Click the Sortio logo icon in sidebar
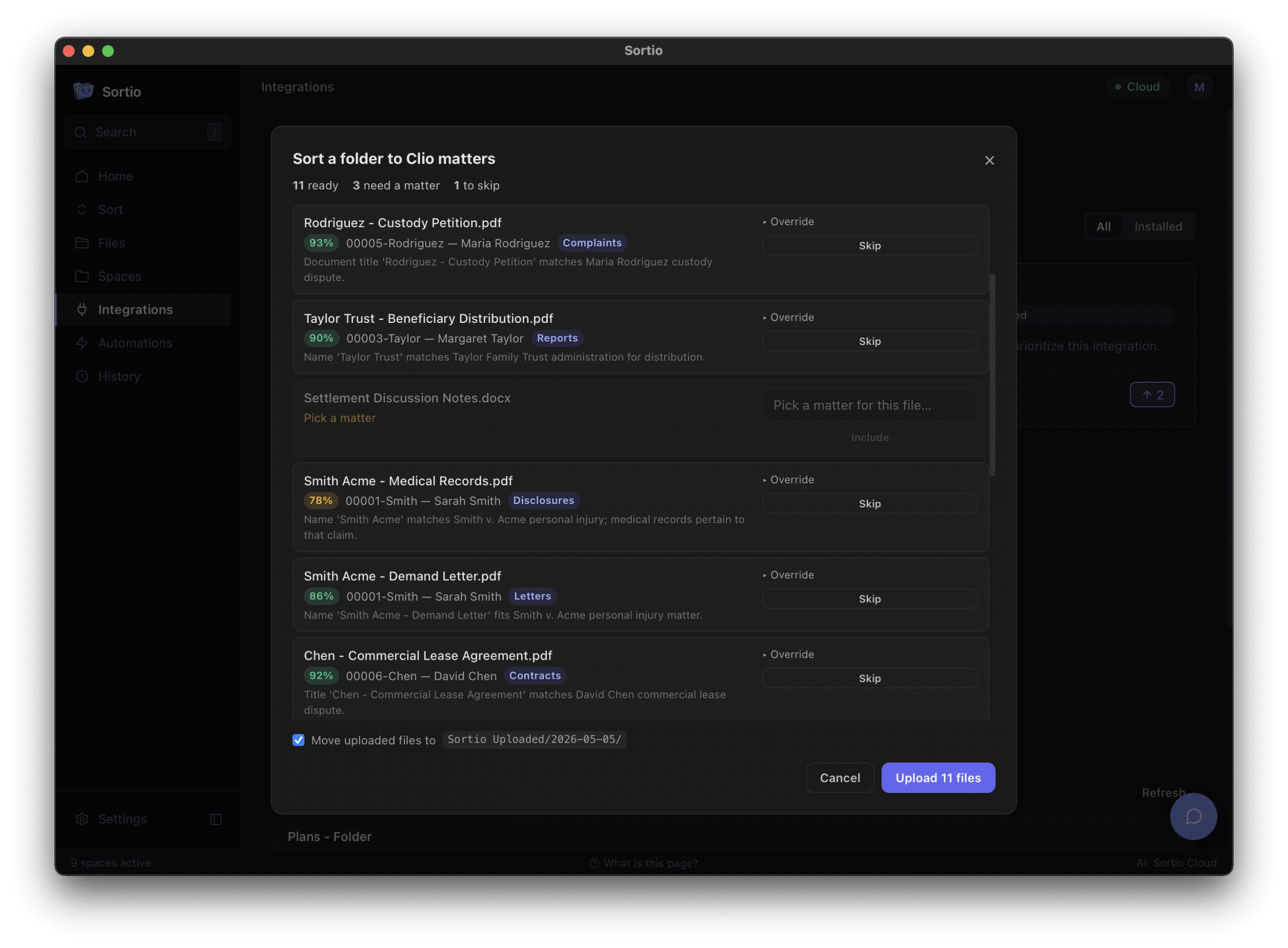 pyautogui.click(x=83, y=91)
